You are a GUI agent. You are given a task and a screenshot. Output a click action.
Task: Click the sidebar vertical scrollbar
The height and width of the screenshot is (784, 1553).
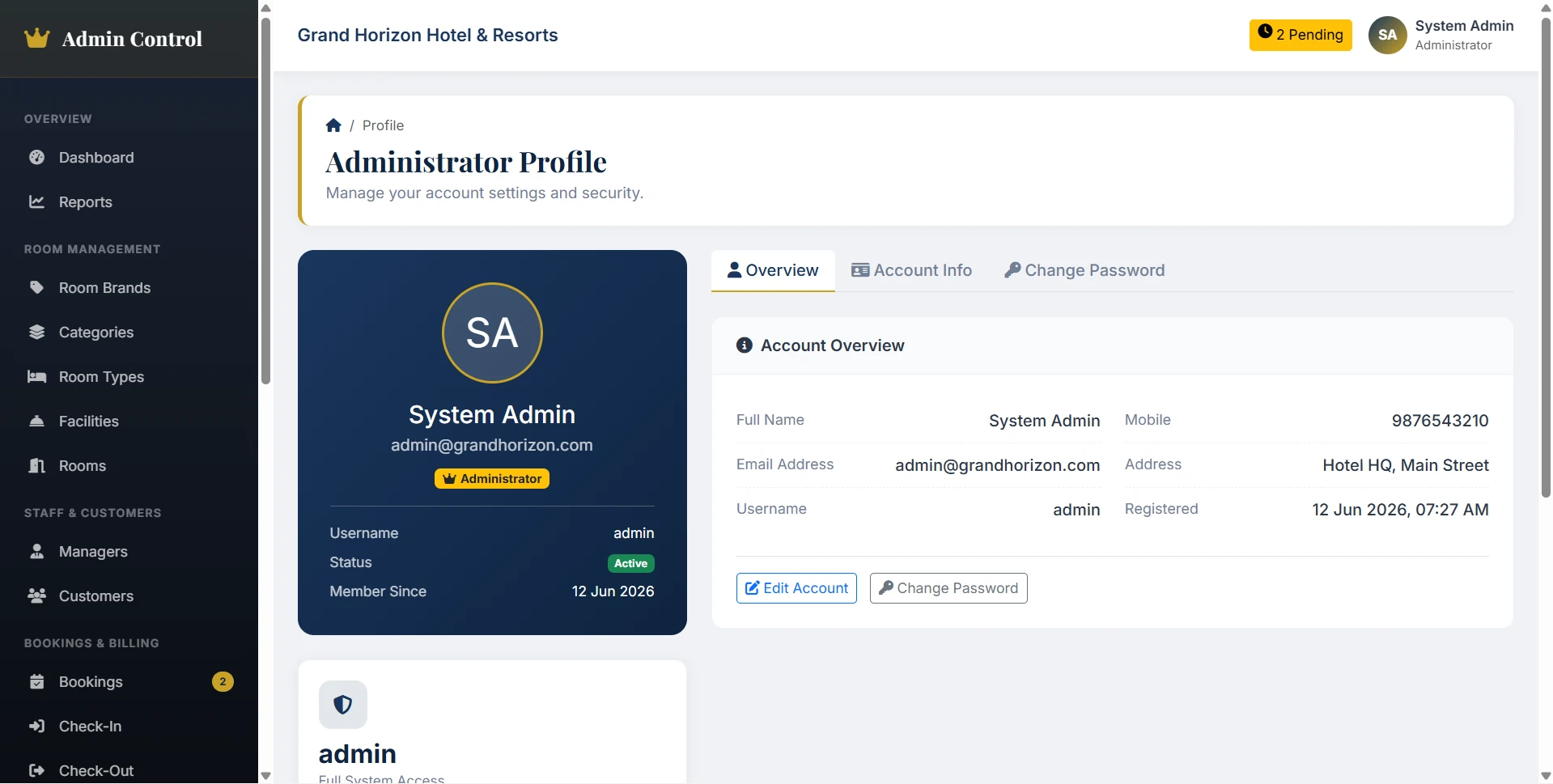(x=265, y=201)
